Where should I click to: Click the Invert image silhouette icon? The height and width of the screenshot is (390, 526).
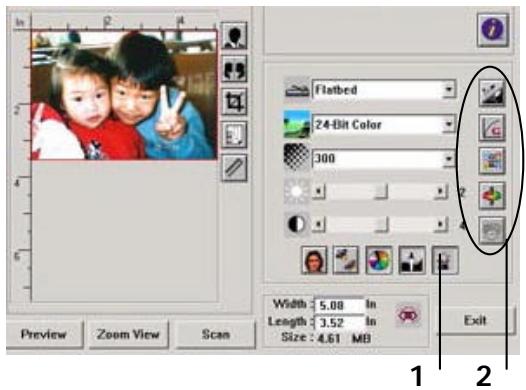tap(234, 36)
